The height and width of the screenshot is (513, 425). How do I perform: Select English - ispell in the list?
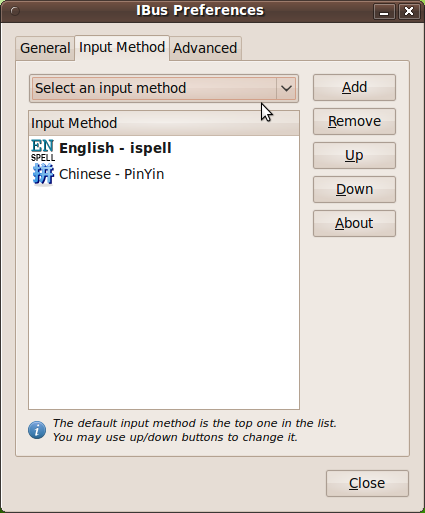click(164, 149)
